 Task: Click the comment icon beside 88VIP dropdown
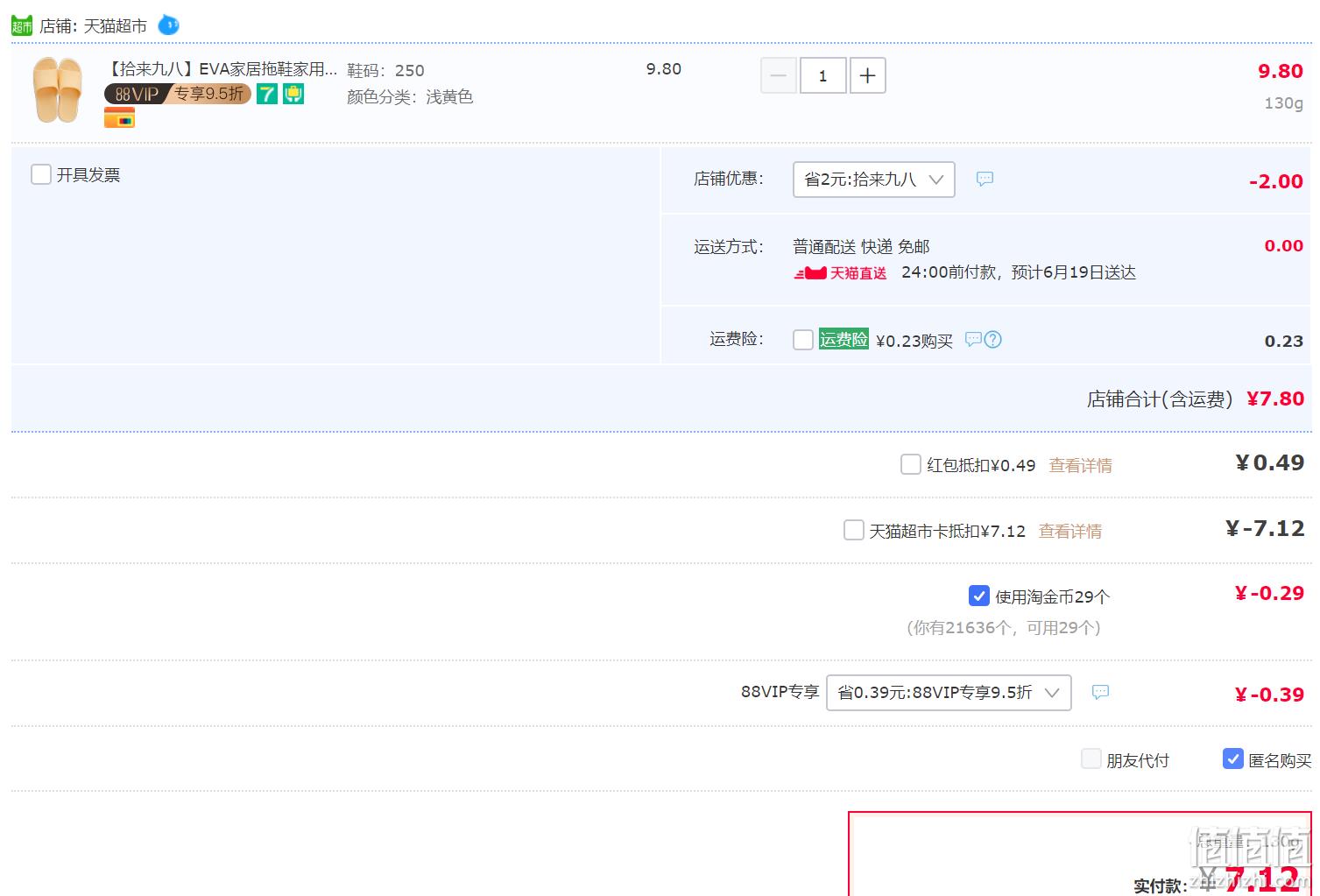[x=1100, y=692]
